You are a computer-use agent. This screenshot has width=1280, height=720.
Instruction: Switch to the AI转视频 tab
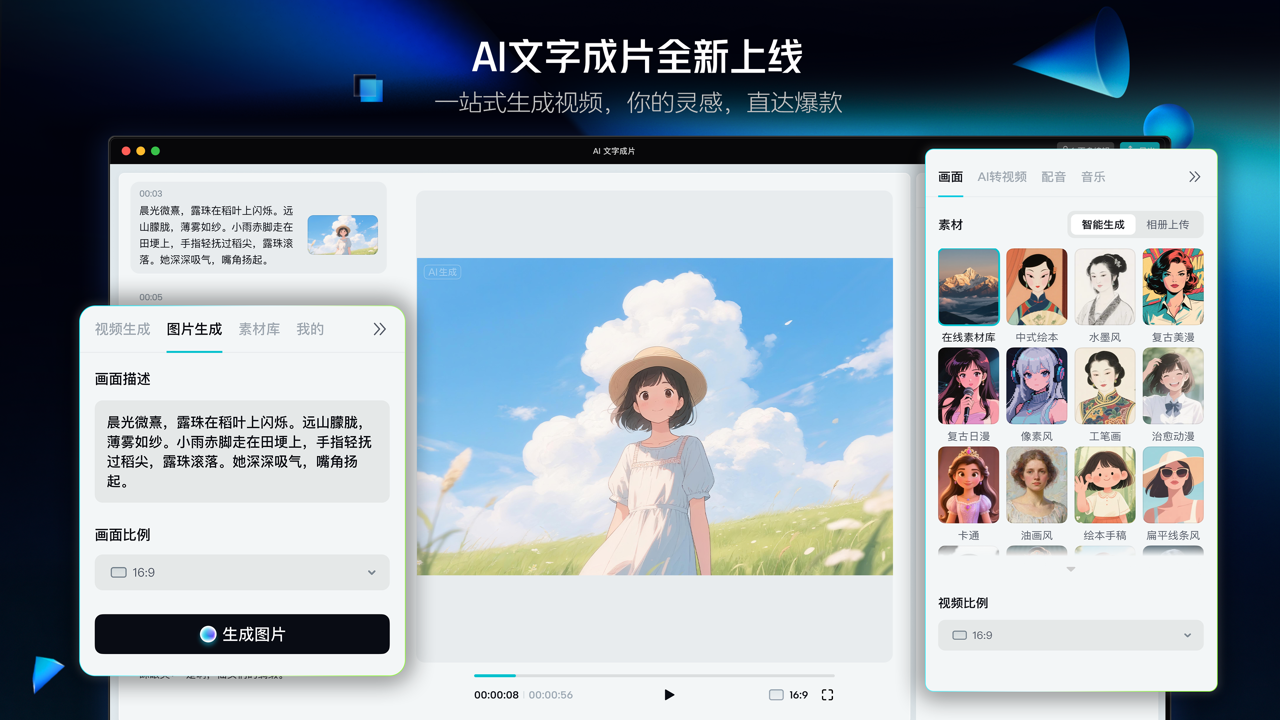click(1003, 176)
